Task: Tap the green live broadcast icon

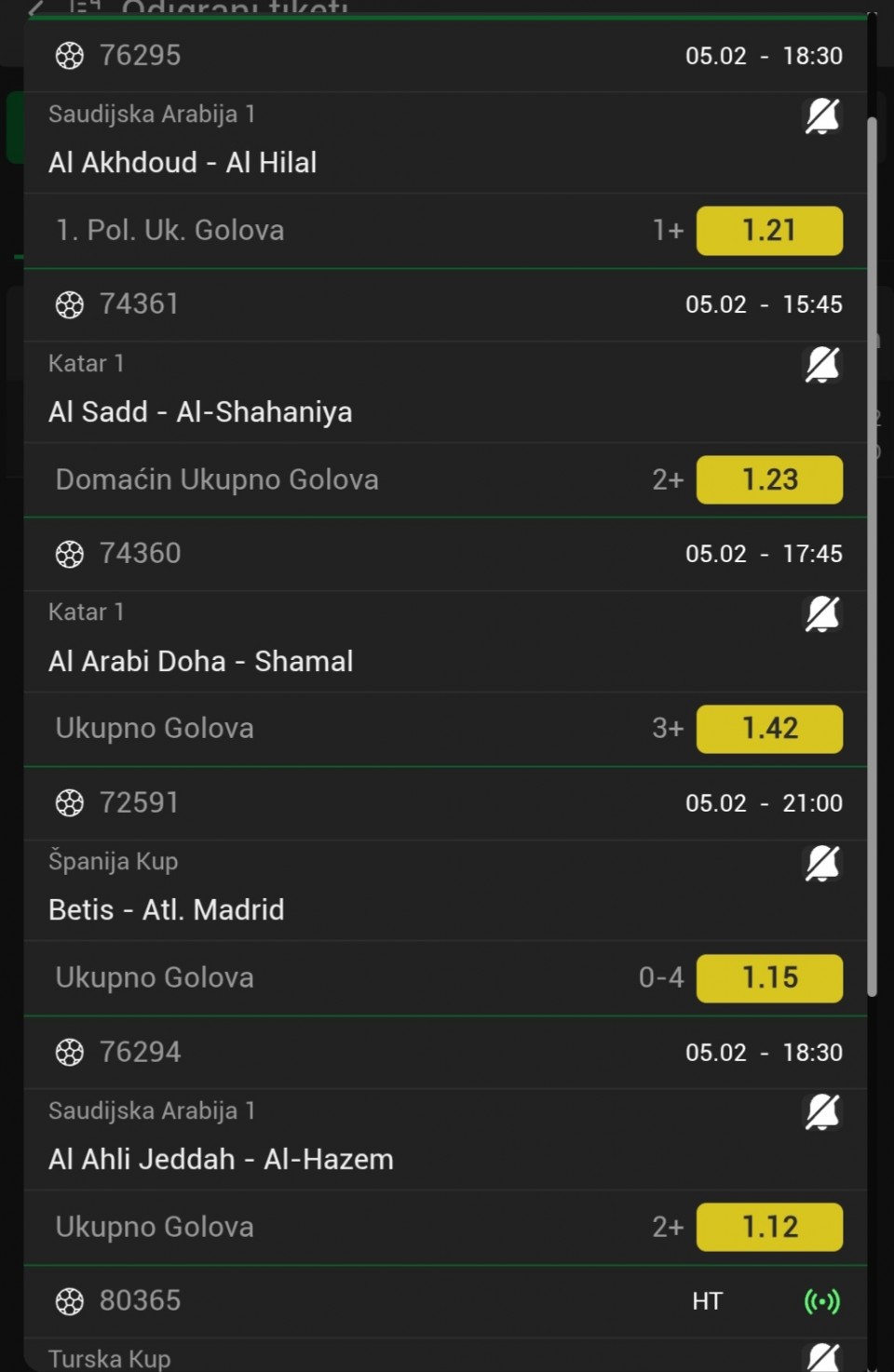Action: click(821, 1301)
